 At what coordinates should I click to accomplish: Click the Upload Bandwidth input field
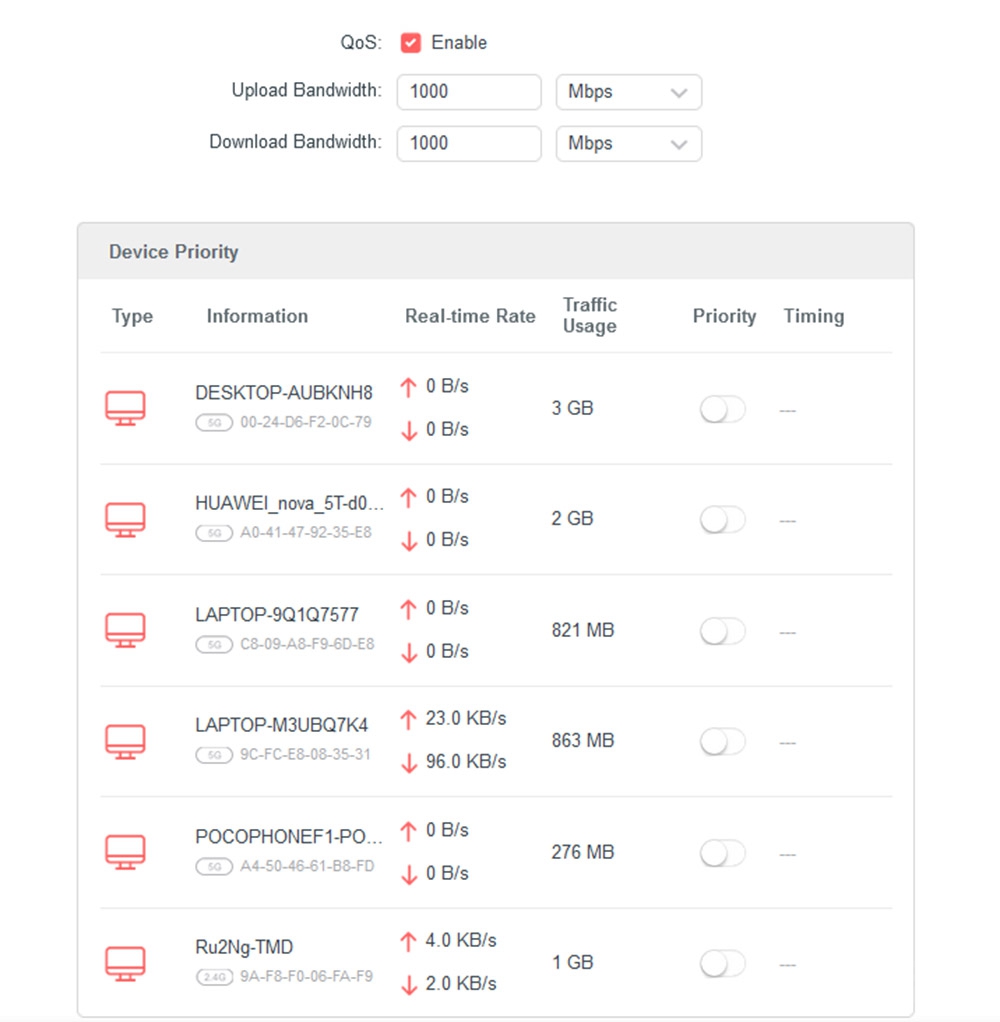click(x=469, y=92)
